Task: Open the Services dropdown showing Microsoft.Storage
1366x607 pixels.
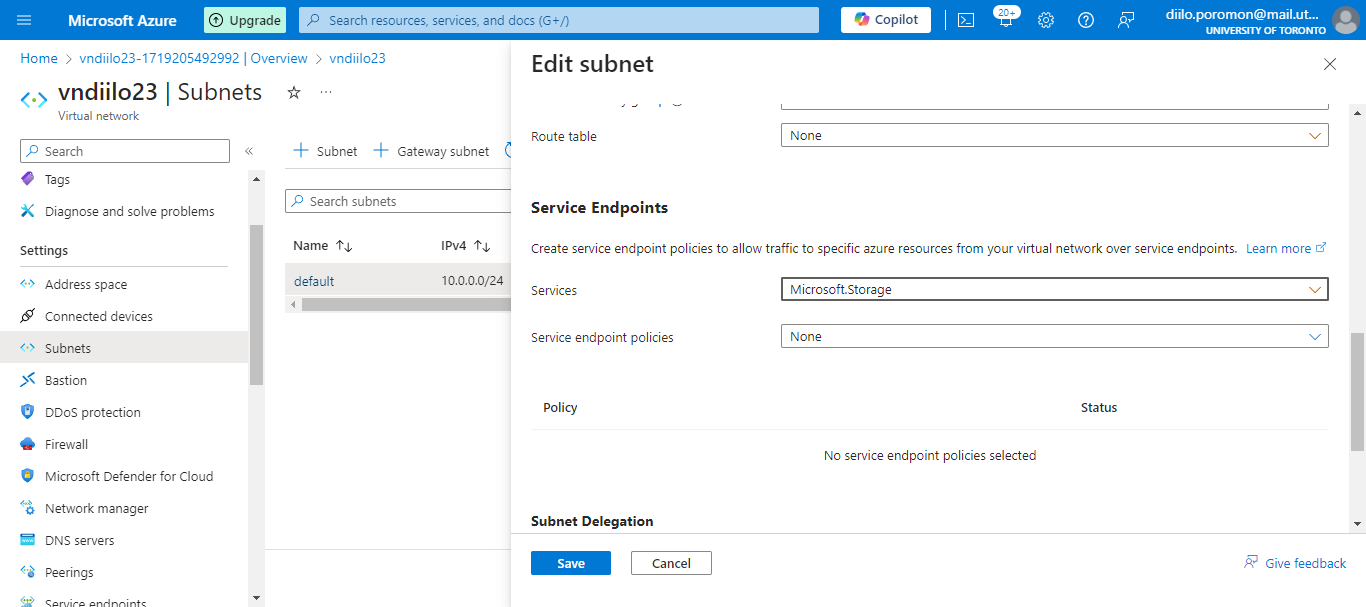Action: (1054, 289)
